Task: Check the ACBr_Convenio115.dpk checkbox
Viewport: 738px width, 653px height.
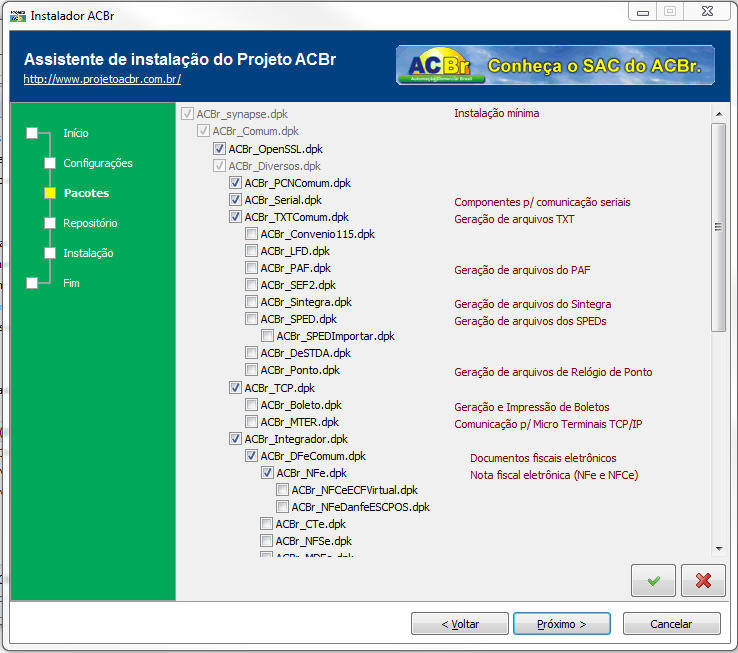Action: [x=251, y=234]
